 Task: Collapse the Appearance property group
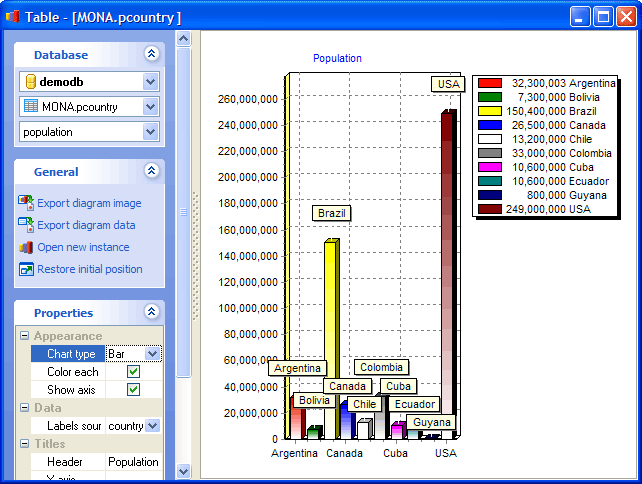click(x=24, y=336)
